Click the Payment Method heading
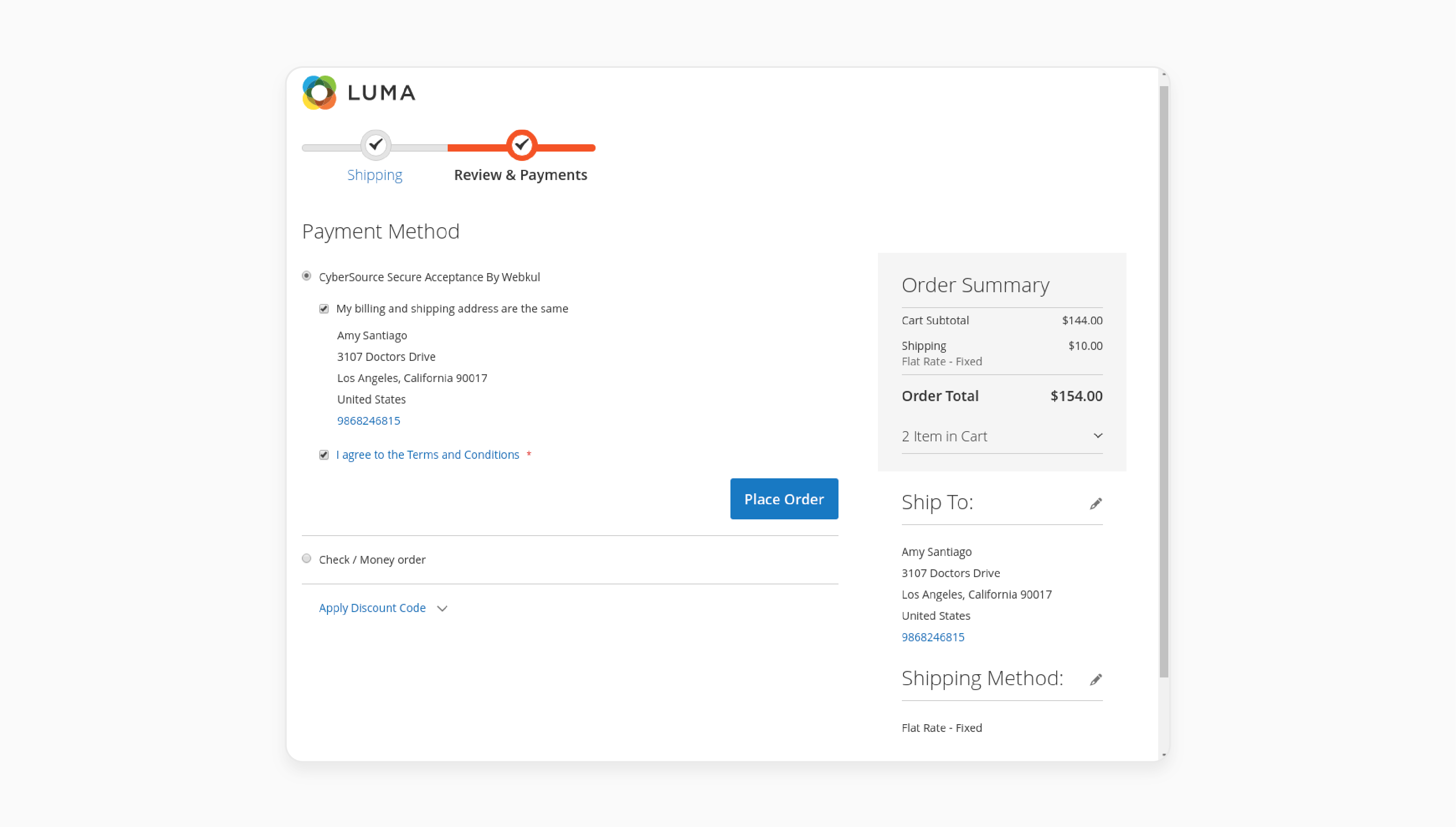This screenshot has height=827, width=1456. tap(380, 231)
